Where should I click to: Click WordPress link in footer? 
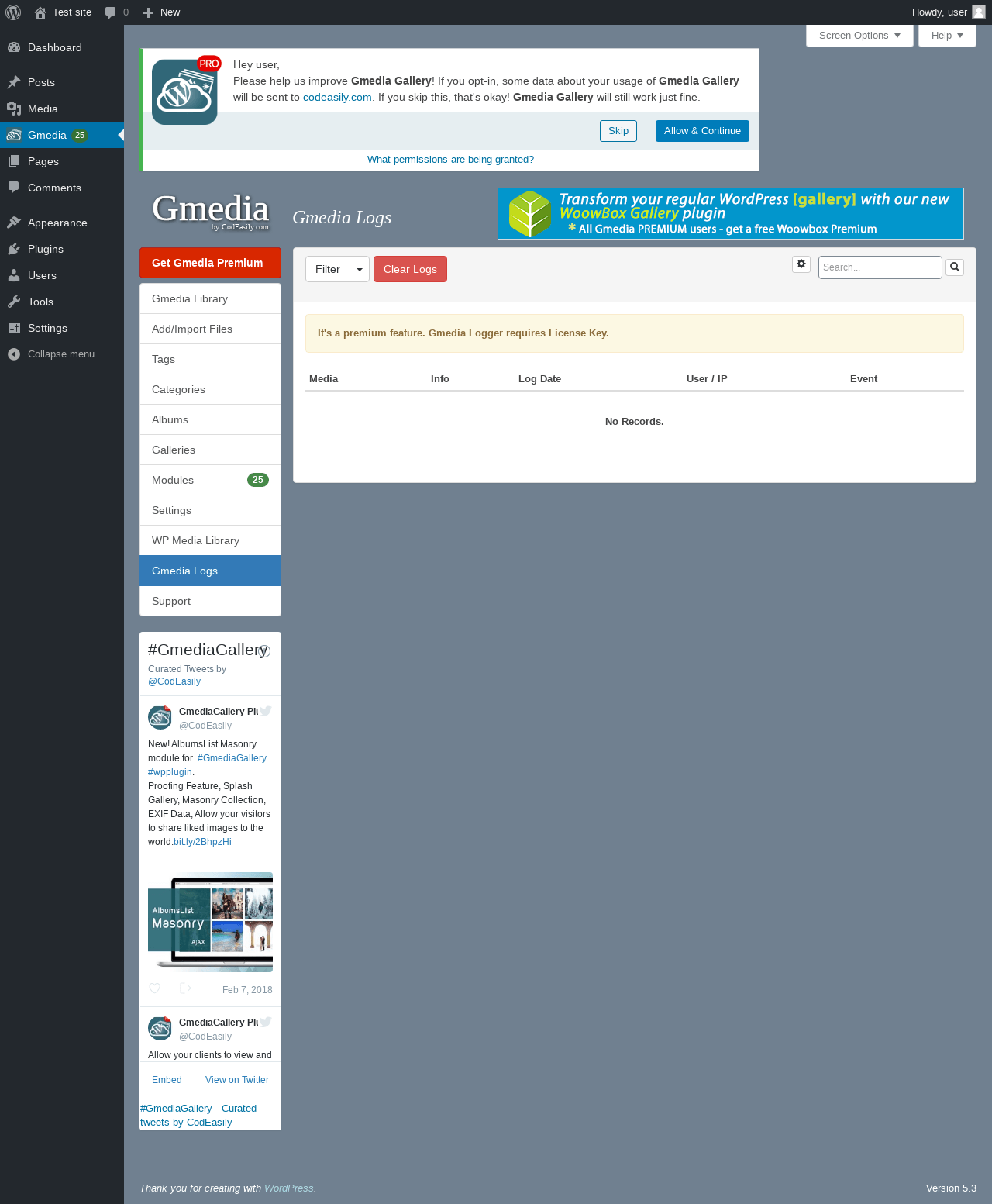click(x=288, y=1188)
